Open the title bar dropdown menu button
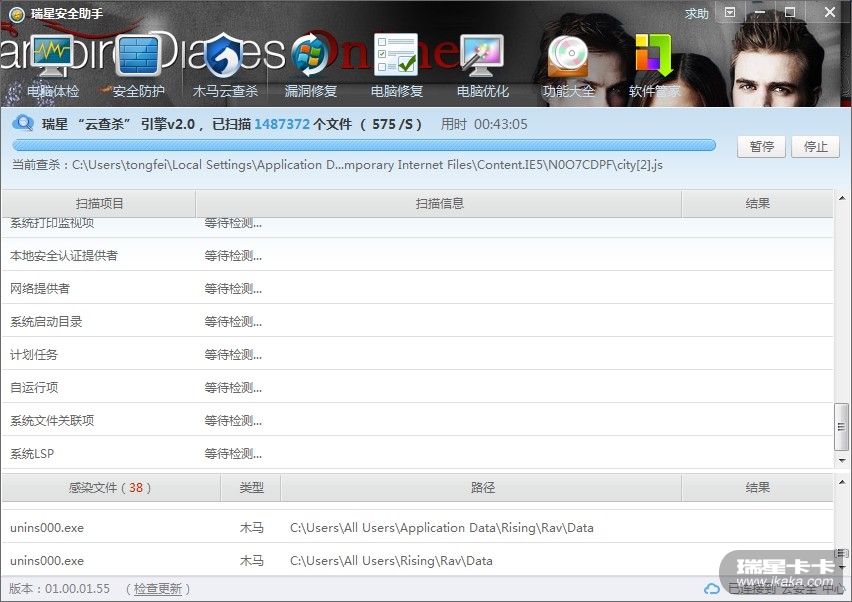 [x=730, y=12]
